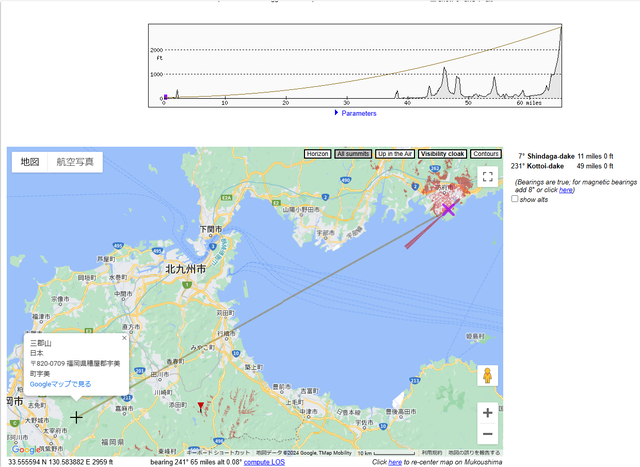This screenshot has width=640, height=467.
Task: Open the Google logo on the map
Action: coord(26,449)
